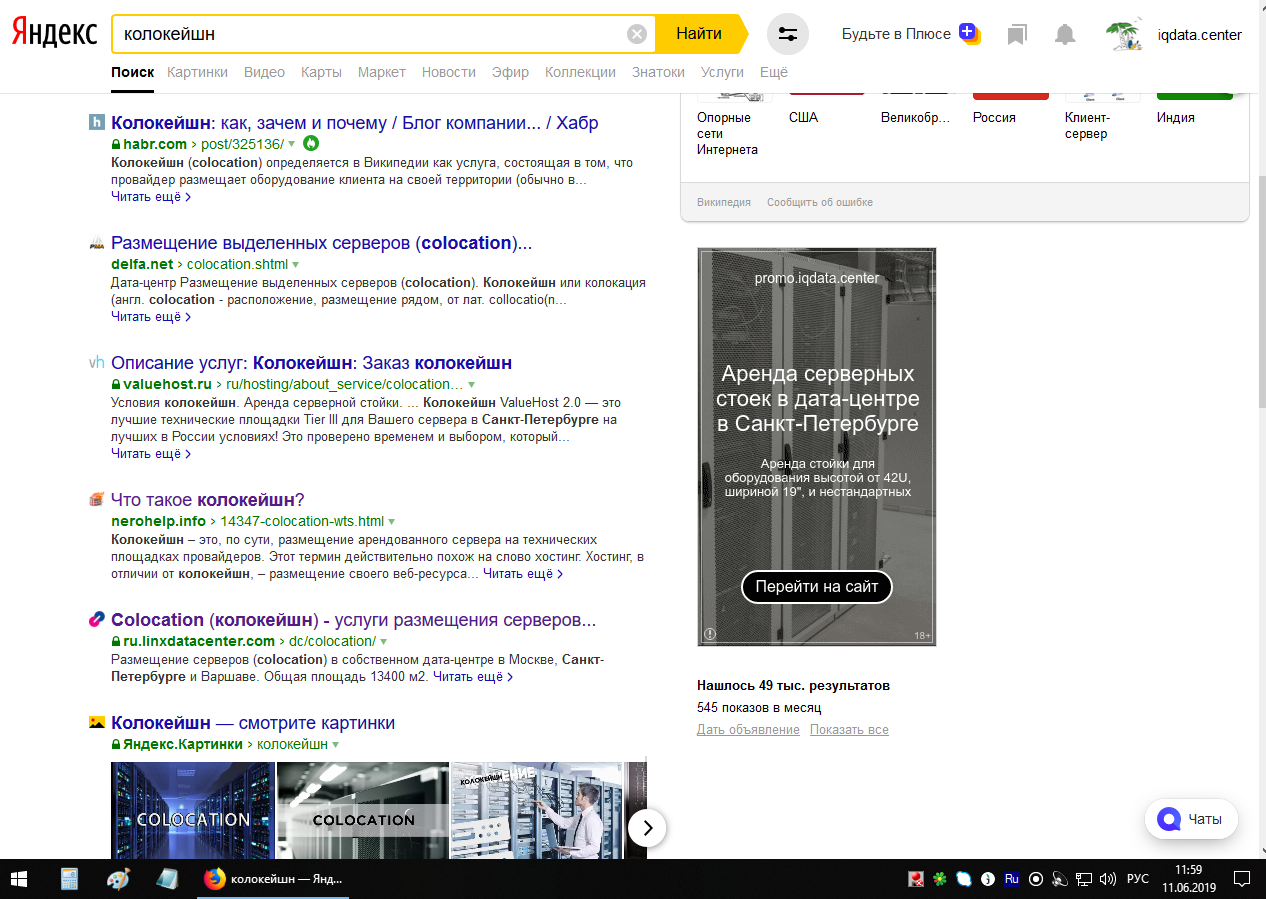Open the network tray icon
Screen dimensions: 1266x899
(x=1084, y=879)
